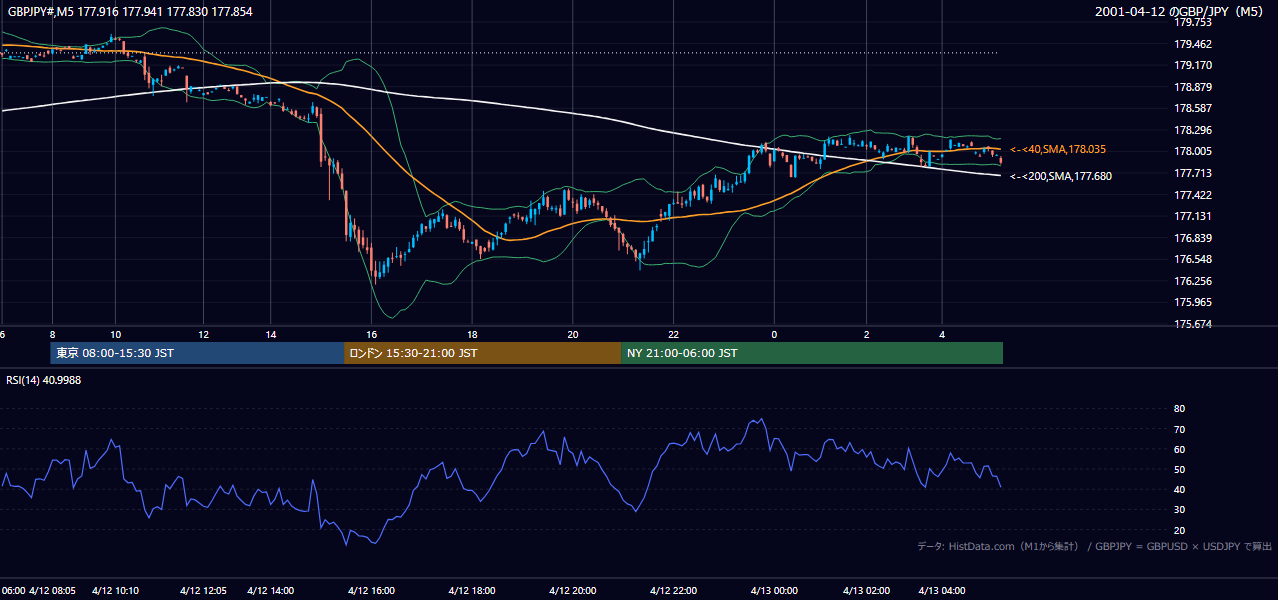
Task: Click the RSI(14) 40.9988 indicator label
Action: coord(44,380)
